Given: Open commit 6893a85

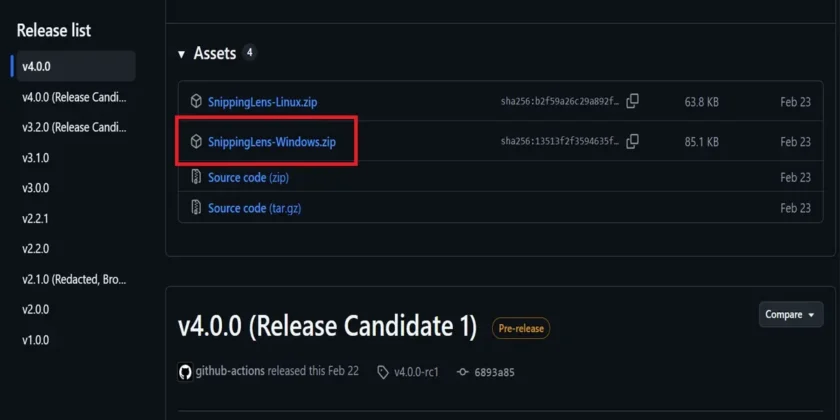Looking at the screenshot, I should (x=494, y=372).
